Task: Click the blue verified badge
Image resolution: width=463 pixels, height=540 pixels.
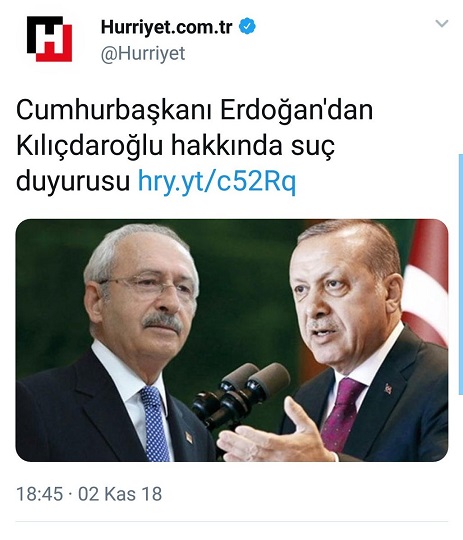Action: (x=247, y=27)
